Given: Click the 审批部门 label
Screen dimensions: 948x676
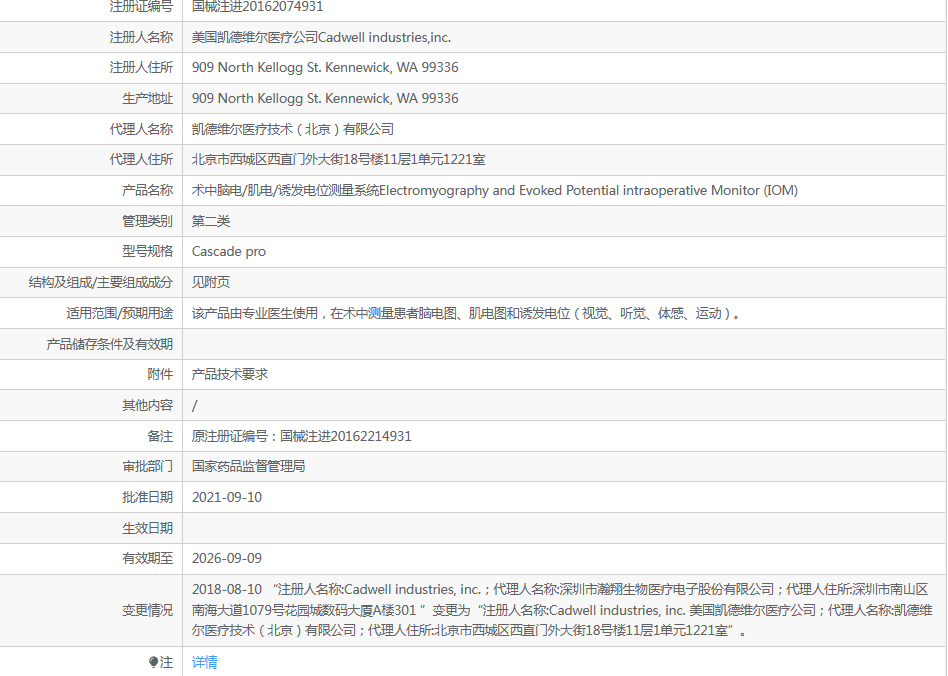Looking at the screenshot, I should click(148, 467).
